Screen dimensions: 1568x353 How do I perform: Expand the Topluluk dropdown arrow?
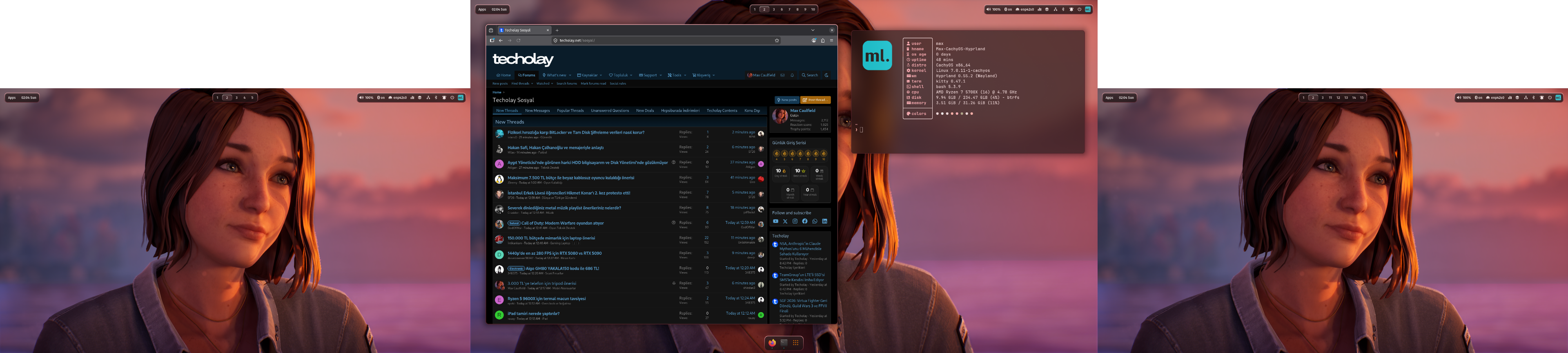tap(631, 76)
